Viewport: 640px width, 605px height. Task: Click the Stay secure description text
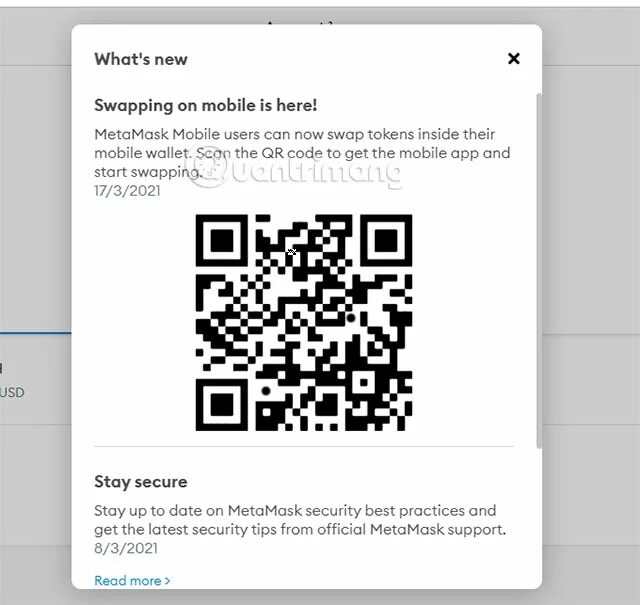(x=300, y=520)
